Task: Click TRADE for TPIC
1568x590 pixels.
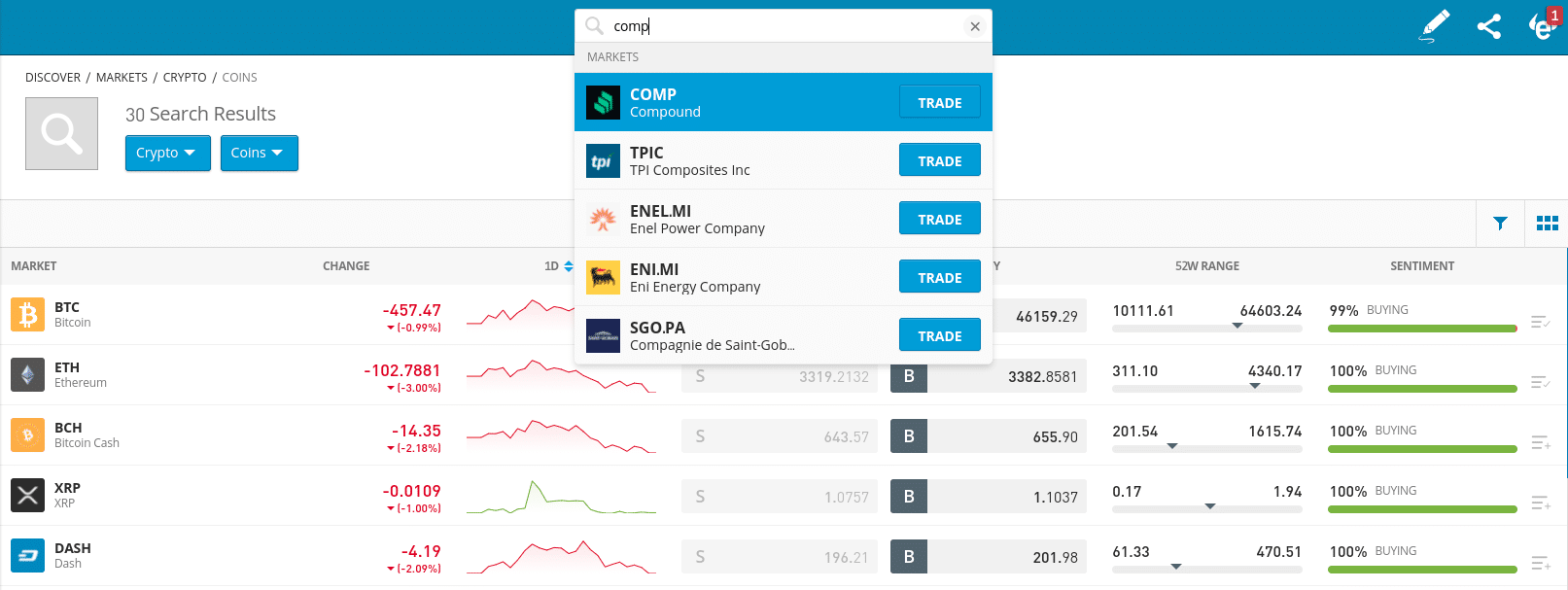Action: [x=939, y=160]
